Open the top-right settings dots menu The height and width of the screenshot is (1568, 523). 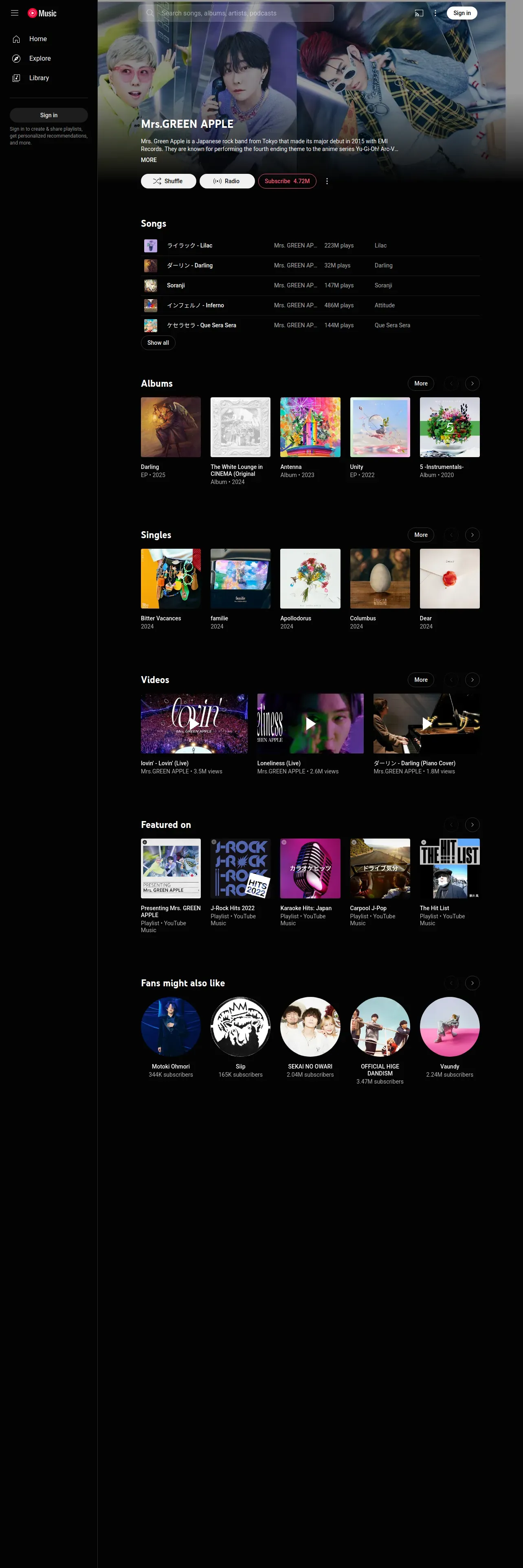click(435, 13)
